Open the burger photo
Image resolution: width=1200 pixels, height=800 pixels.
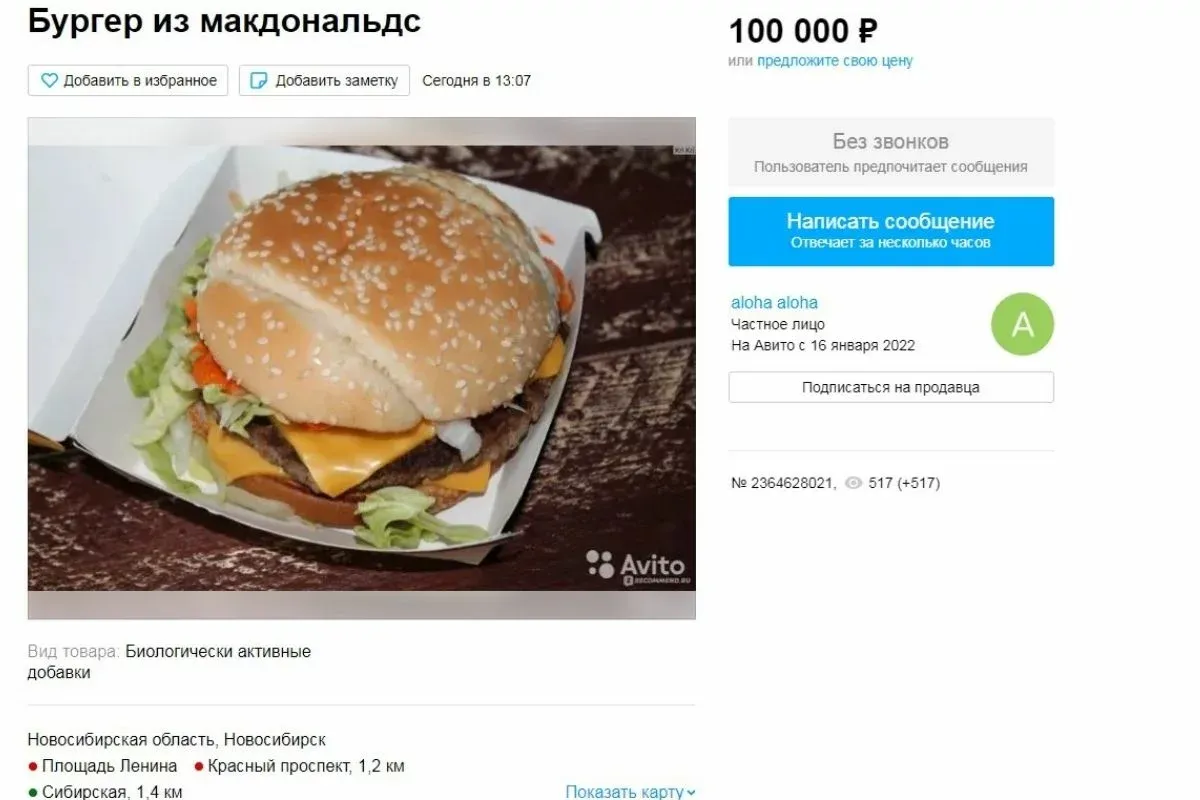361,369
